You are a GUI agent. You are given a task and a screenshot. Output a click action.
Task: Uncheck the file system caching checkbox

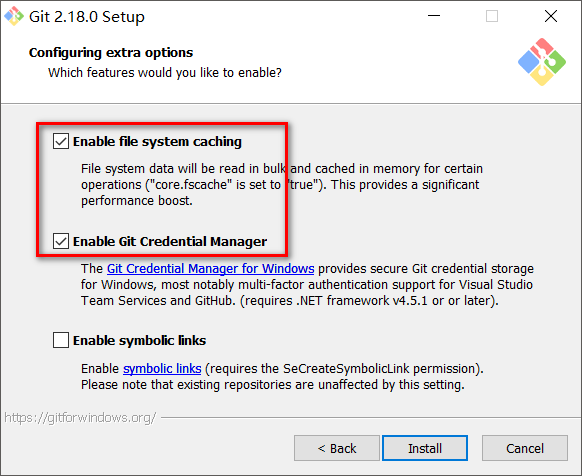(61, 141)
